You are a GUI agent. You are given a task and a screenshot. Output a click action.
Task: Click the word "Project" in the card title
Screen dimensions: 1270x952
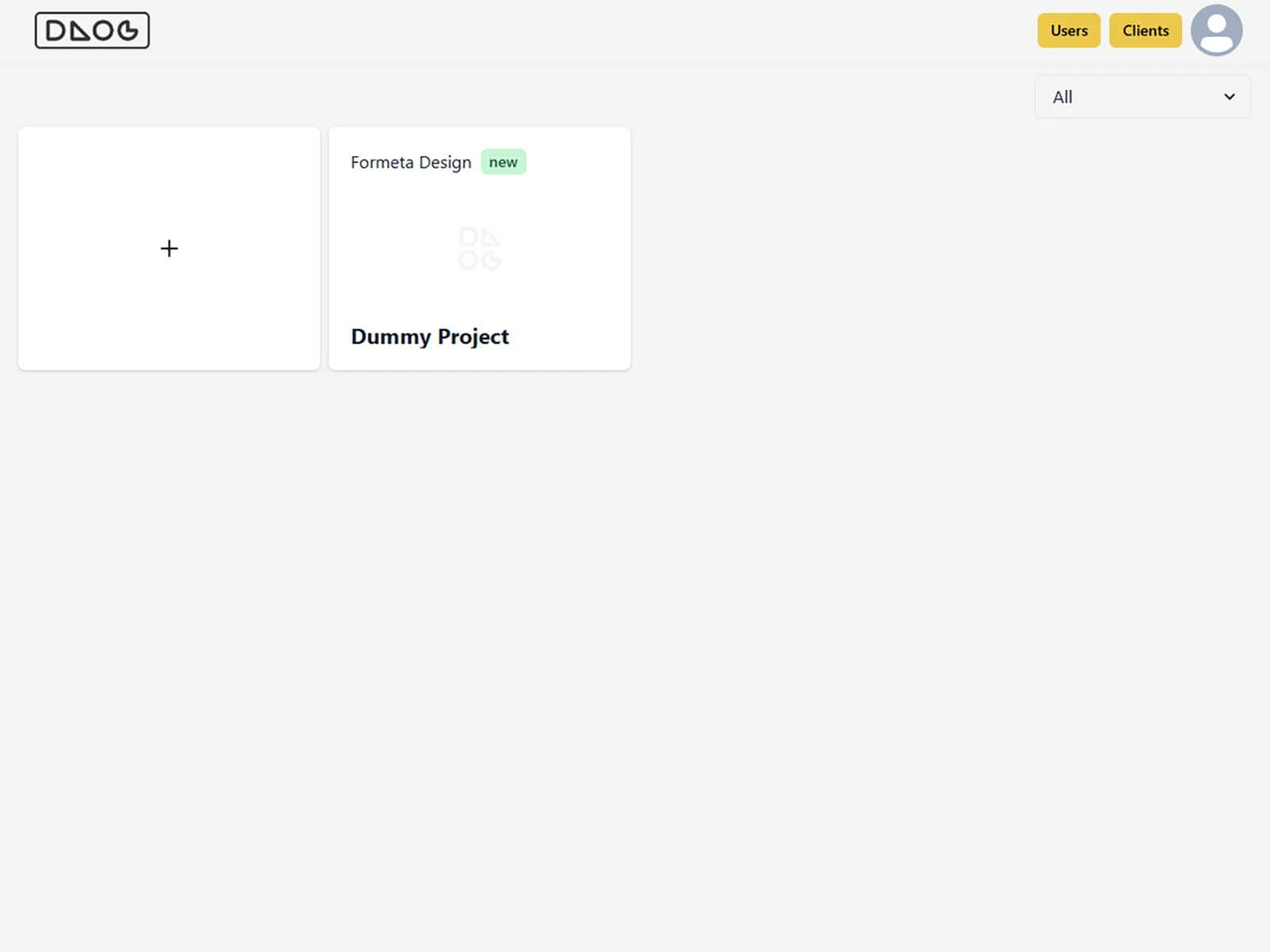(x=473, y=337)
